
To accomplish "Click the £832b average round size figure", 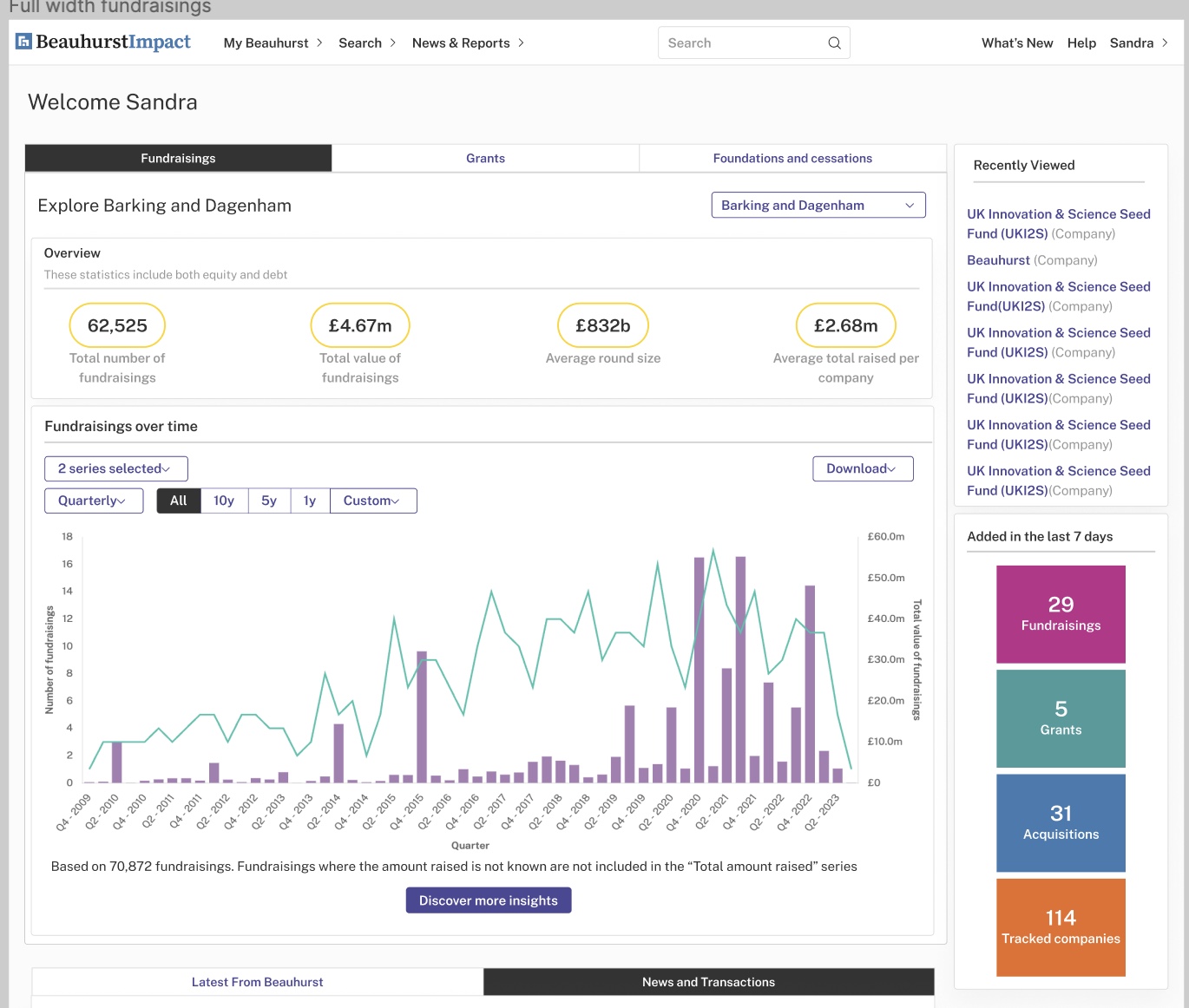I will pos(603,325).
